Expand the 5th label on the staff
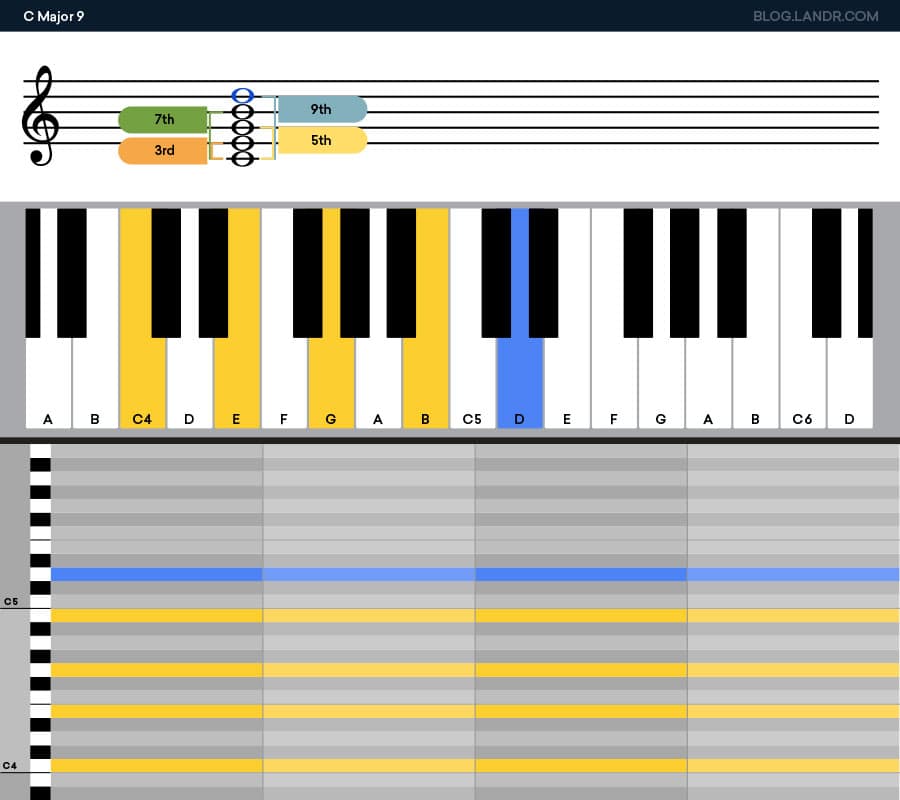The width and height of the screenshot is (900, 800). (321, 141)
